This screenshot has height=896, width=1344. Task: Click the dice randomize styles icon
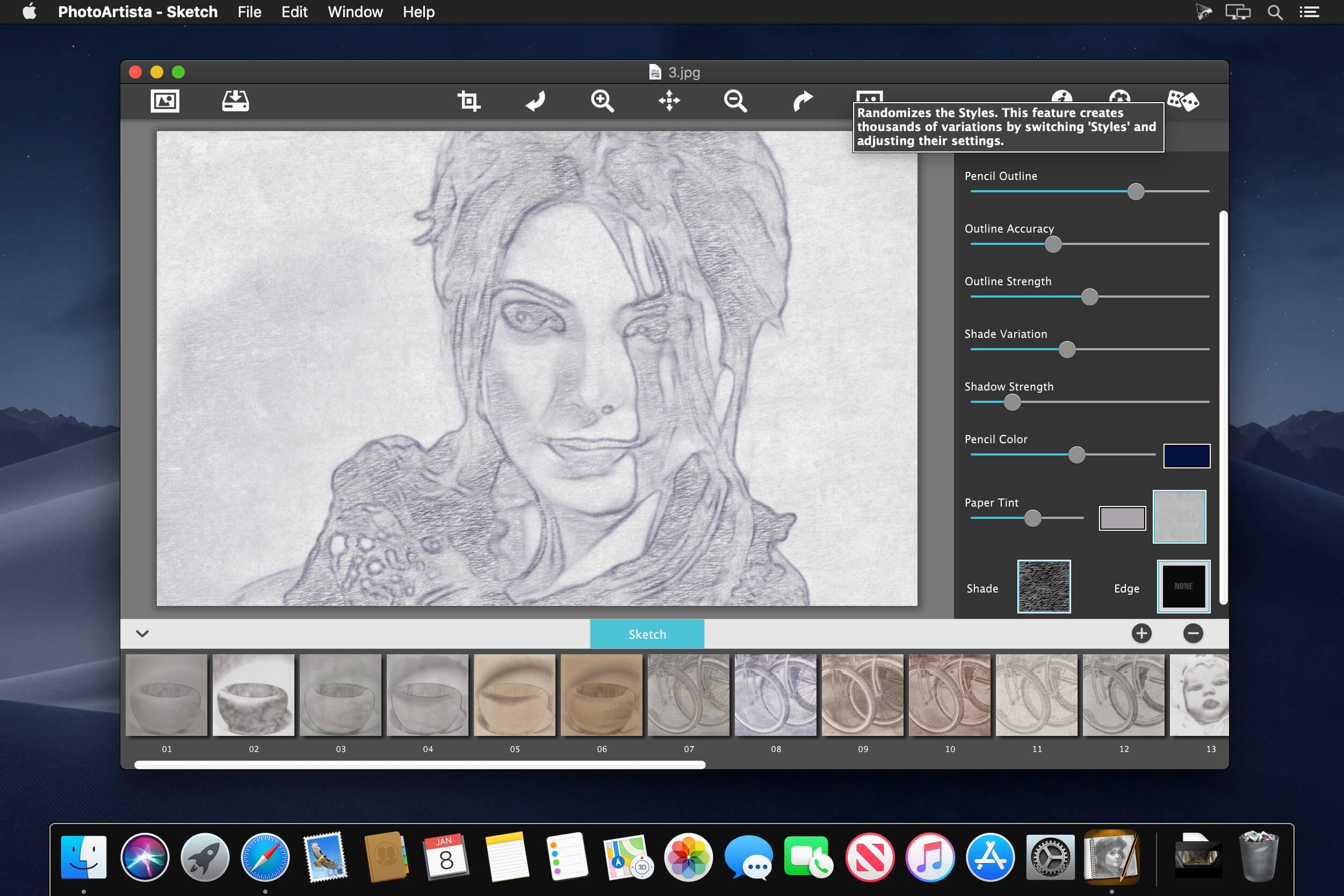(x=1183, y=100)
